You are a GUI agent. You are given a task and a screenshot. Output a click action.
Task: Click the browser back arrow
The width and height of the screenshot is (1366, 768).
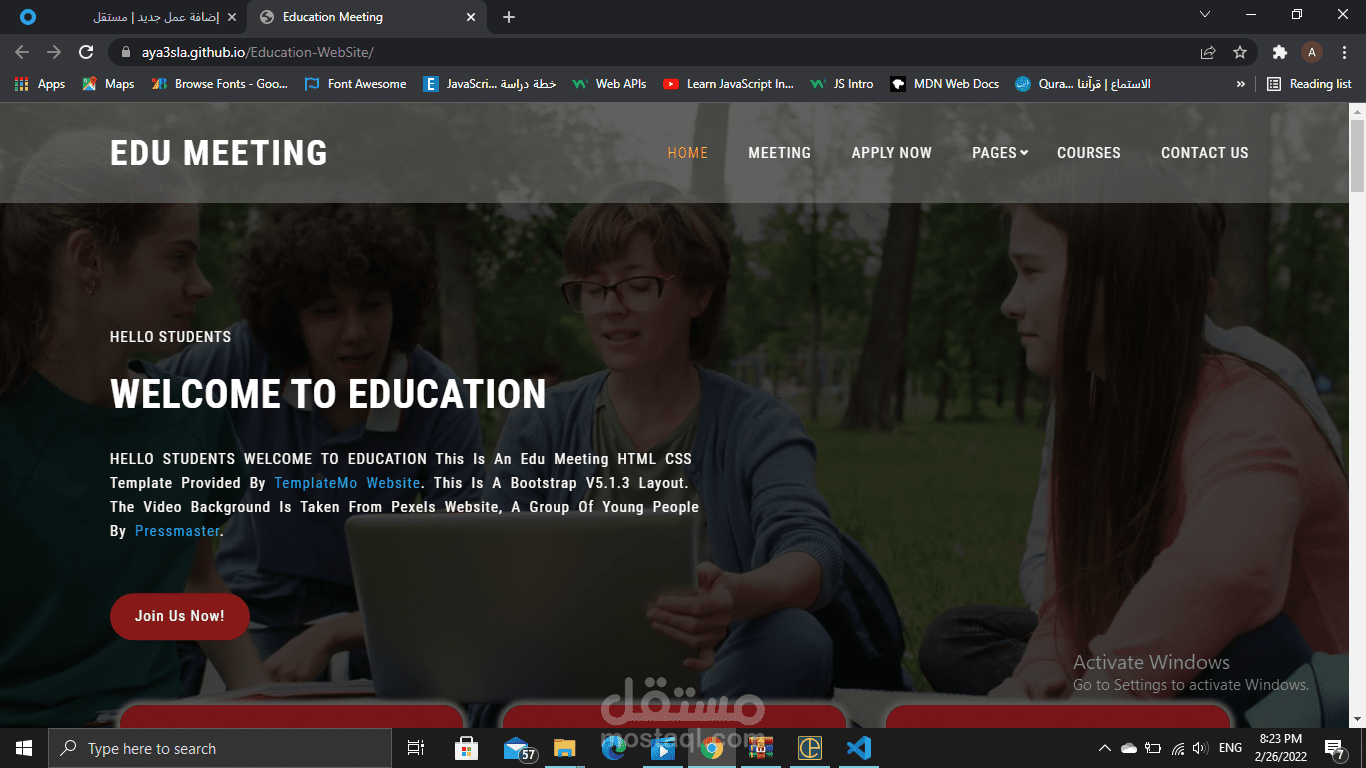point(21,52)
